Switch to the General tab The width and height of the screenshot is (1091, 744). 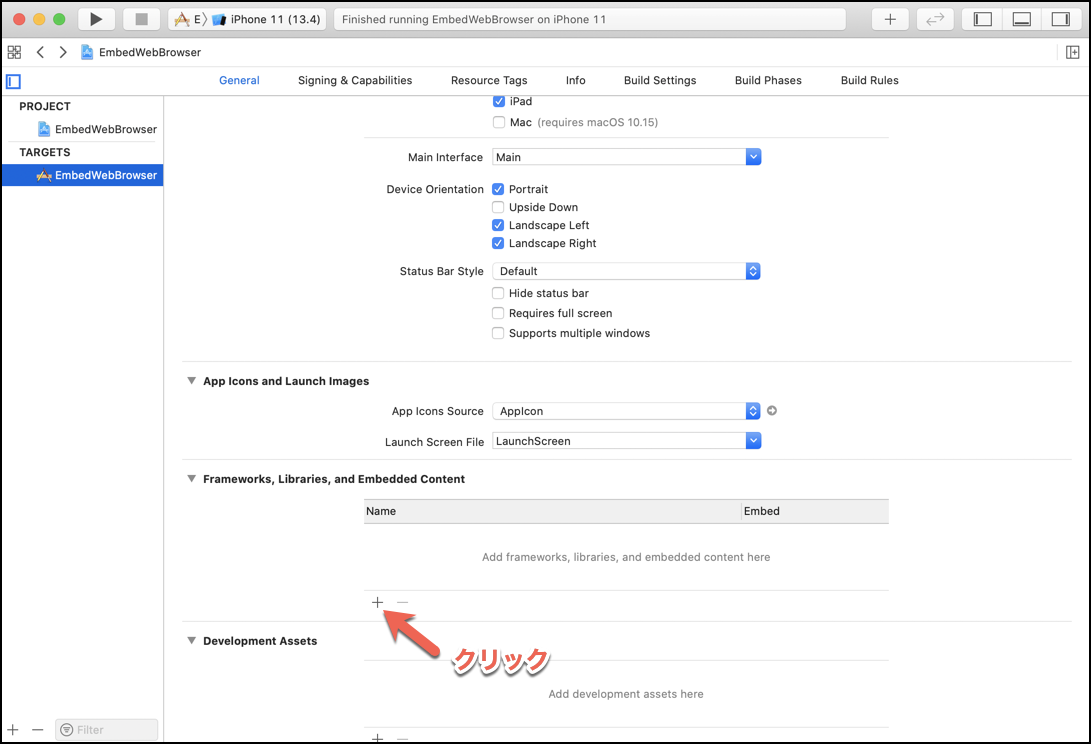pyautogui.click(x=239, y=81)
